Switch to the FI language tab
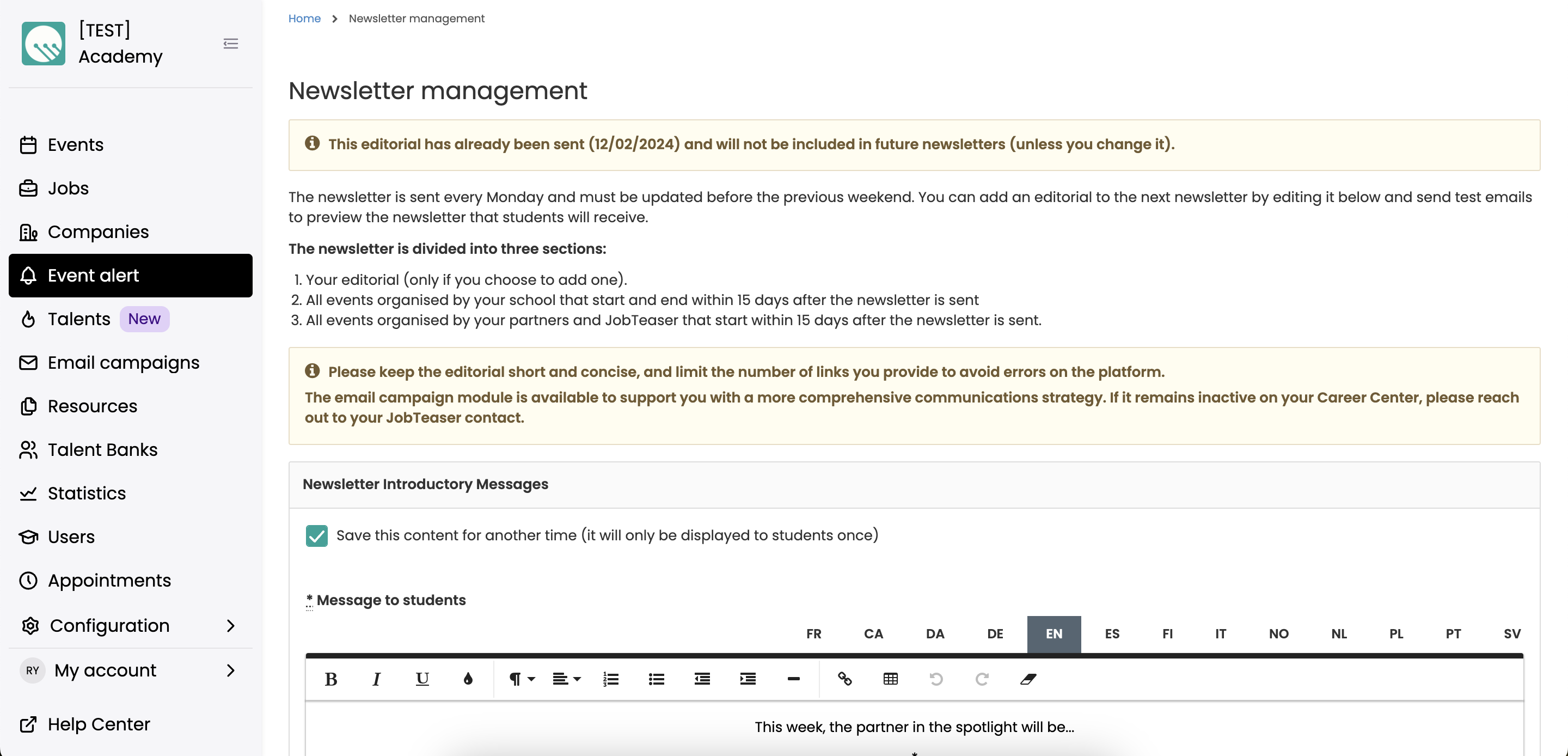This screenshot has height=756, width=1568. pos(1167,633)
